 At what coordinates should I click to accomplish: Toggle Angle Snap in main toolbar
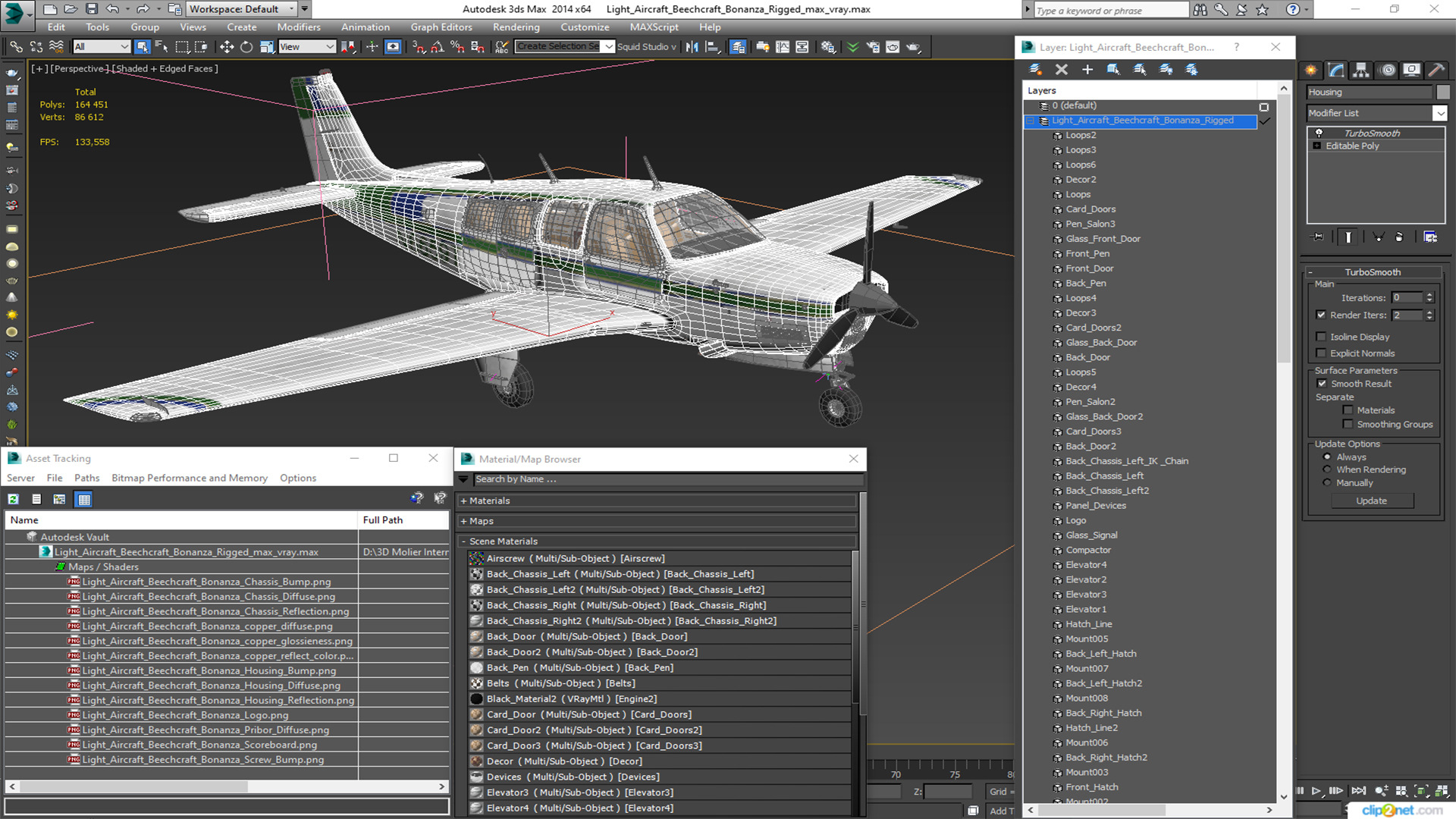coord(438,47)
